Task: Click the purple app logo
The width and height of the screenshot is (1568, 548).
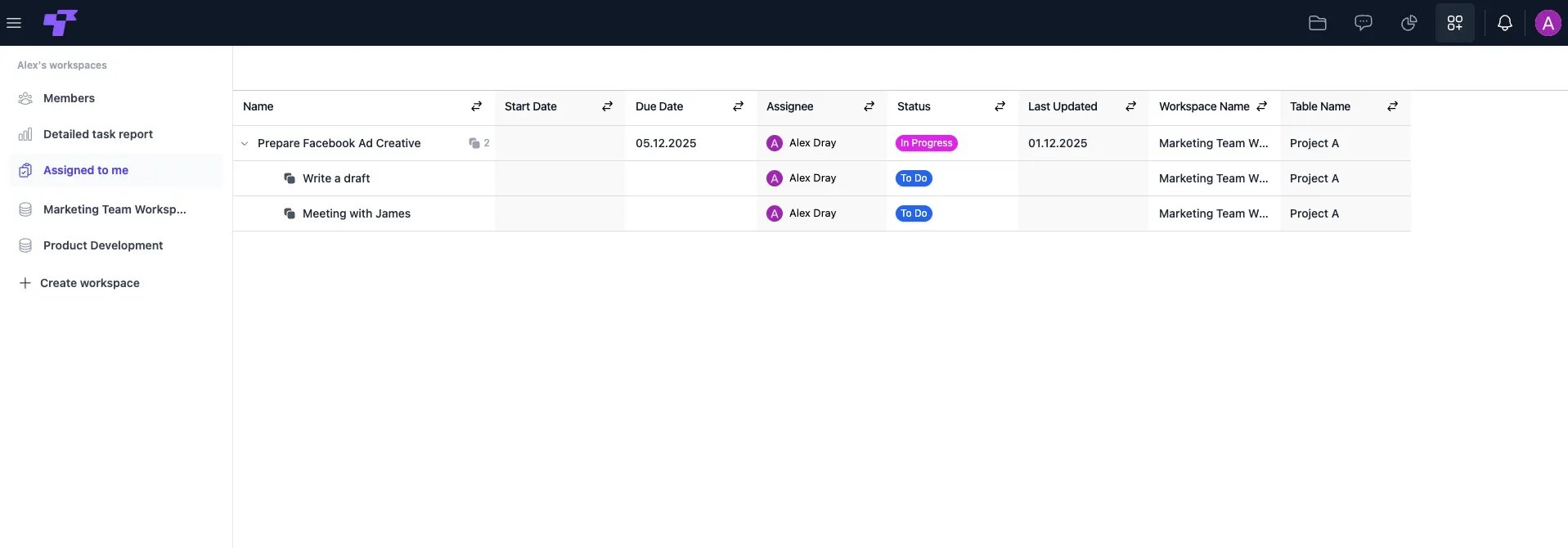Action: coord(61,23)
